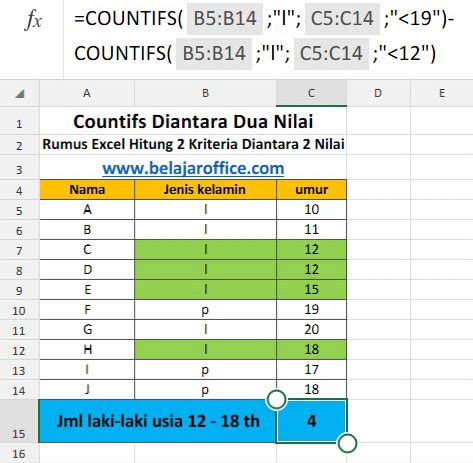Screen dimensions: 473x463
Task: Click age cell '20' in row 11
Action: click(x=311, y=330)
